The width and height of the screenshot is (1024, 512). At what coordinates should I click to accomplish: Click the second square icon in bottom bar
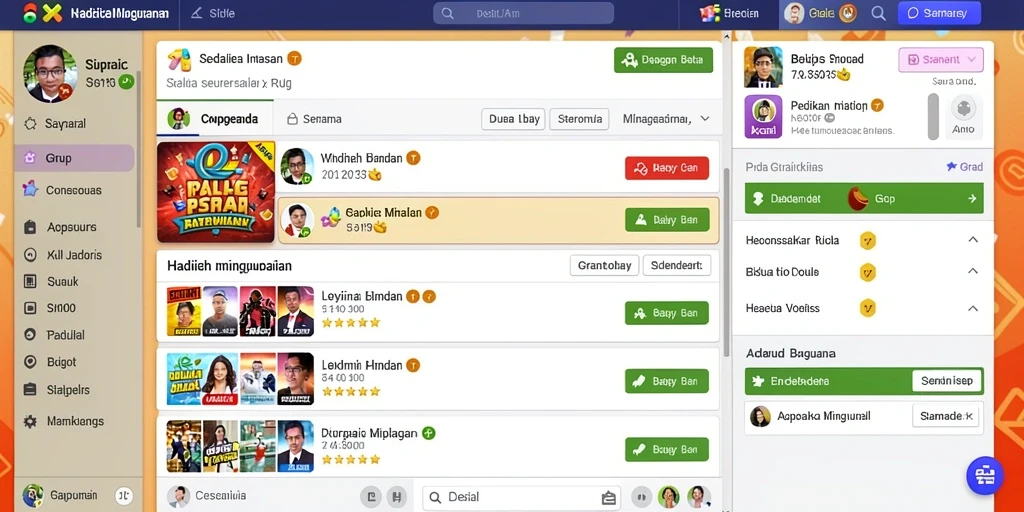(x=396, y=497)
